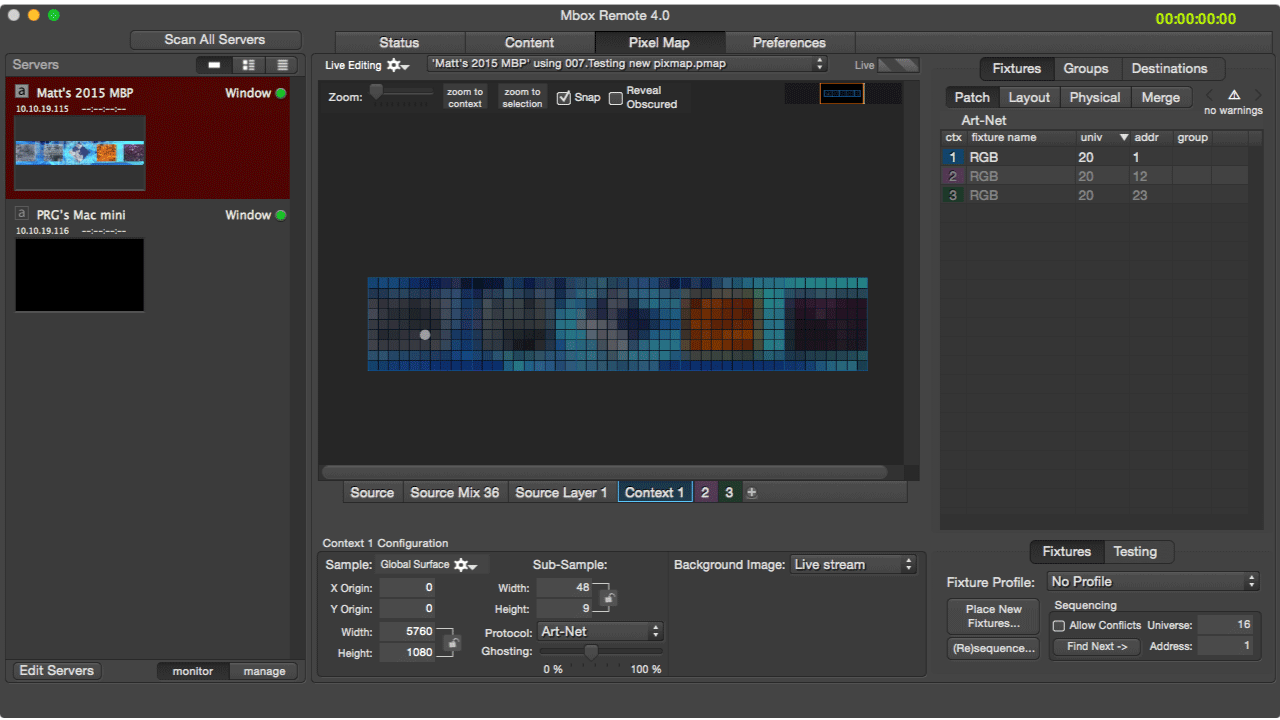Open the Background Image Live stream dropdown

pos(853,565)
